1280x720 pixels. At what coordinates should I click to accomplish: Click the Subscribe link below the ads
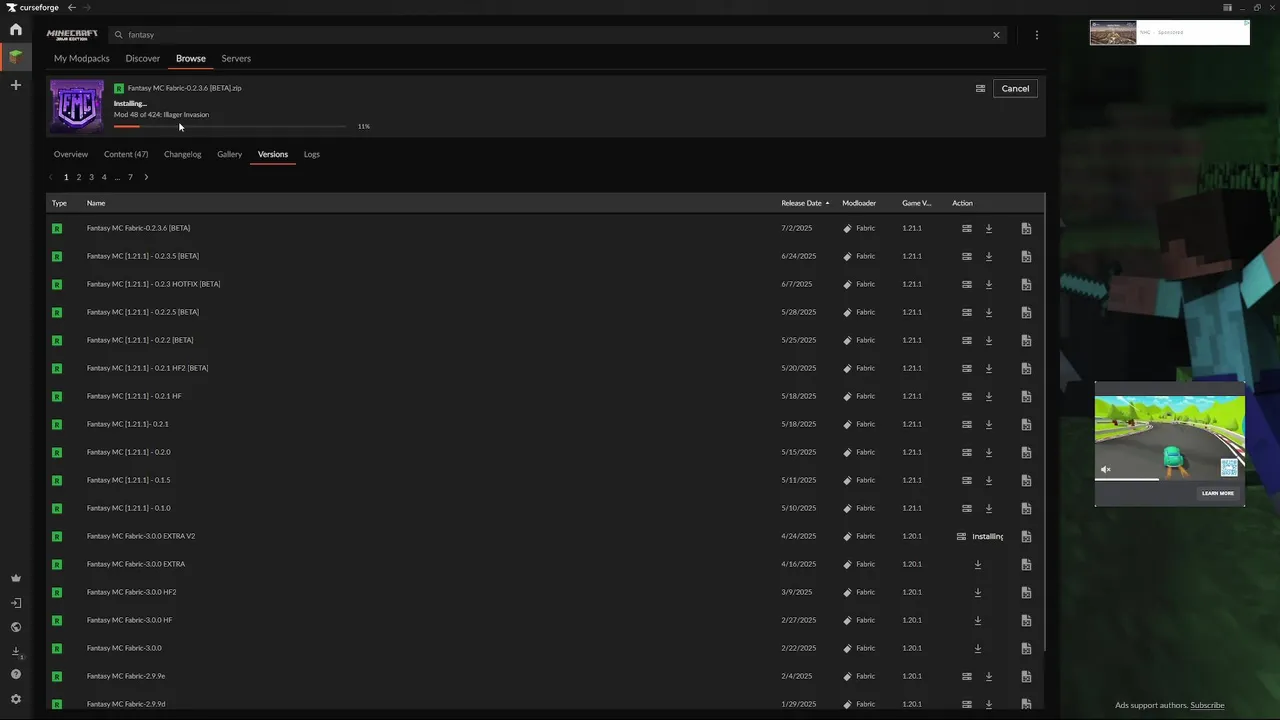tap(1207, 705)
